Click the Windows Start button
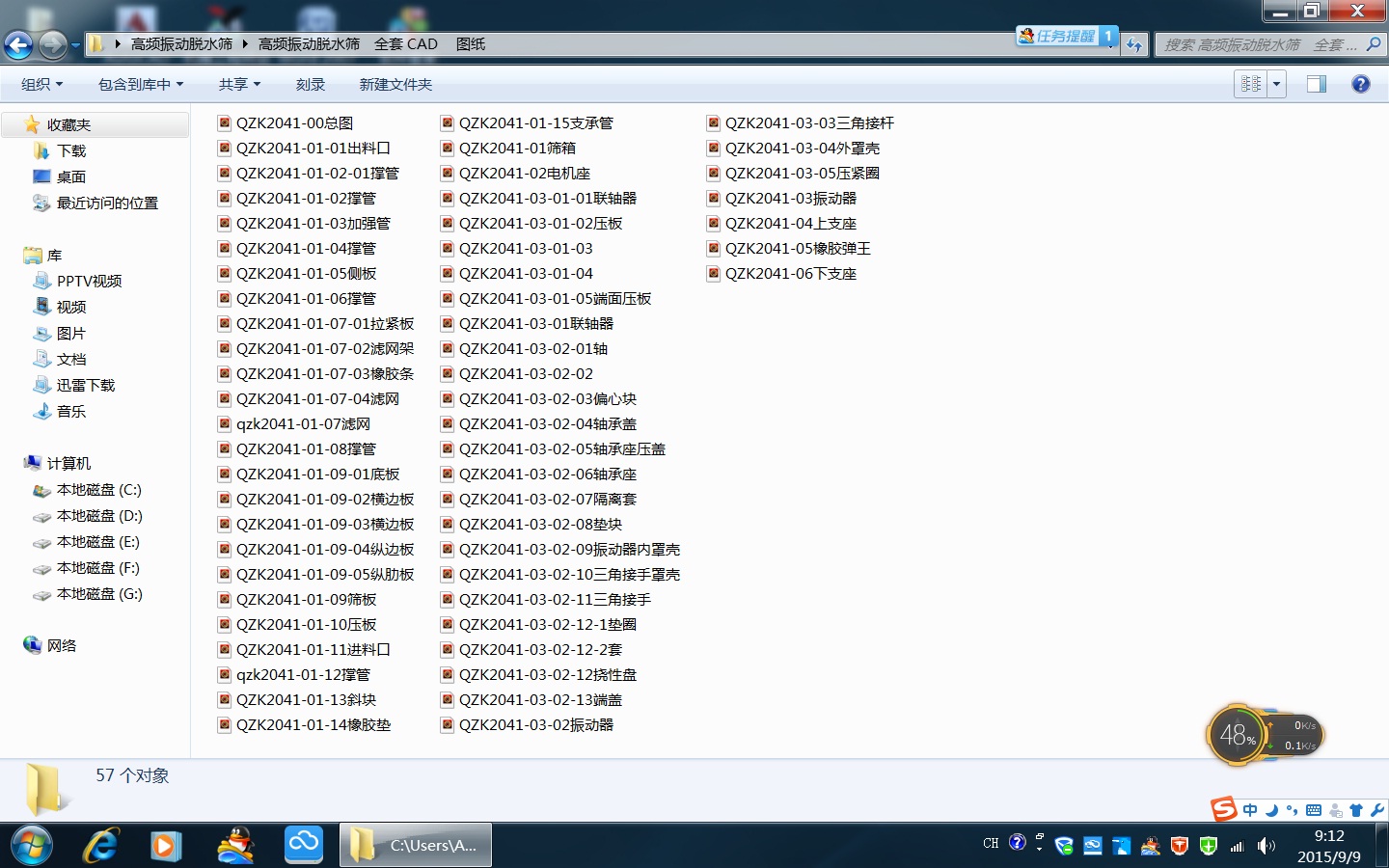 tap(31, 846)
